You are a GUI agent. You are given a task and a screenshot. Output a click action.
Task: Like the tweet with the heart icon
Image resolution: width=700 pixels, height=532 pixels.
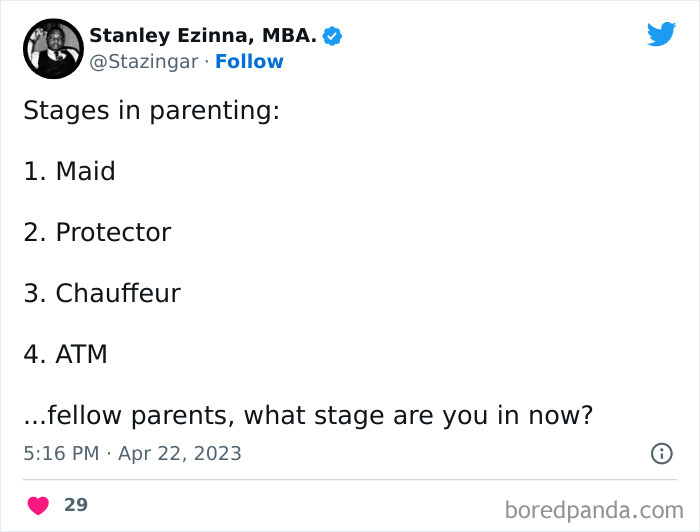pos(38,505)
